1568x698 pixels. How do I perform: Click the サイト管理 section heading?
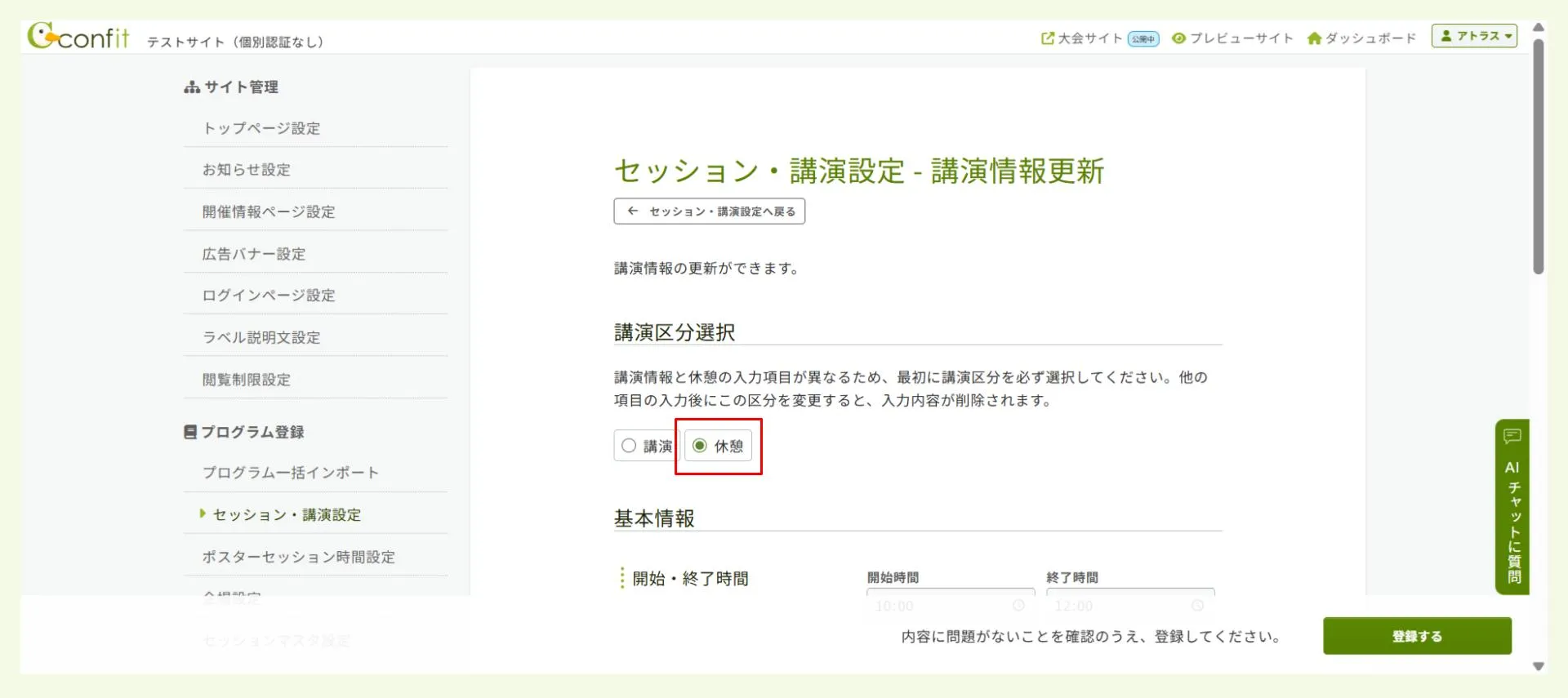point(231,87)
